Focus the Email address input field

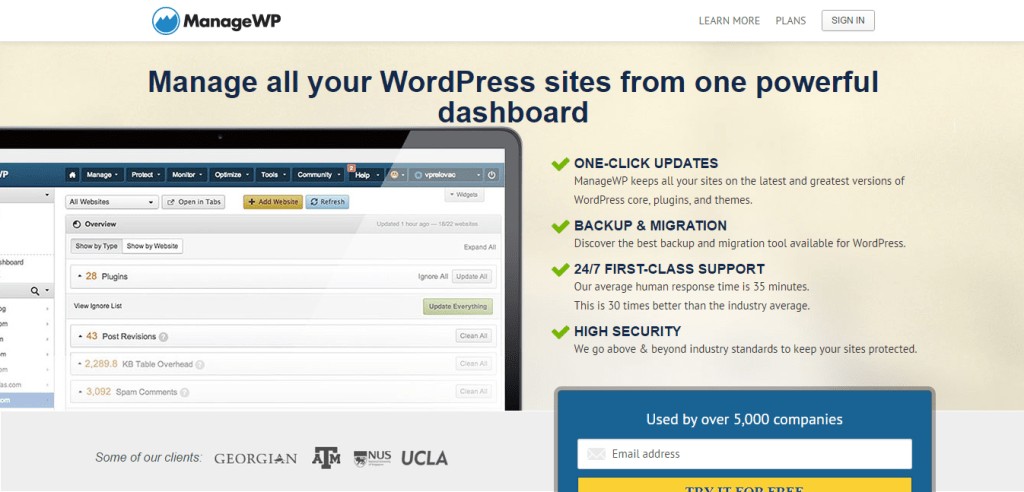tap(744, 454)
